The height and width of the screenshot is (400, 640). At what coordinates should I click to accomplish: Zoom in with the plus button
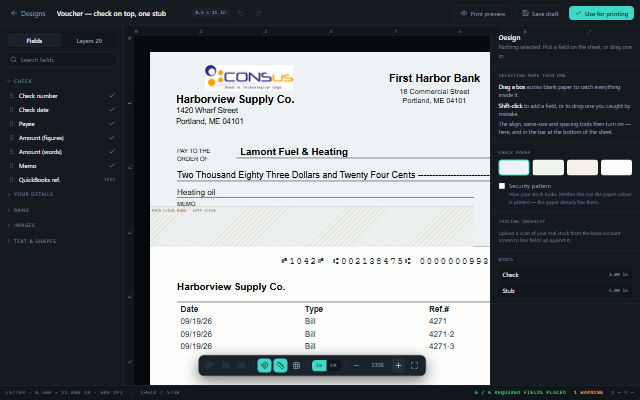[x=398, y=365]
